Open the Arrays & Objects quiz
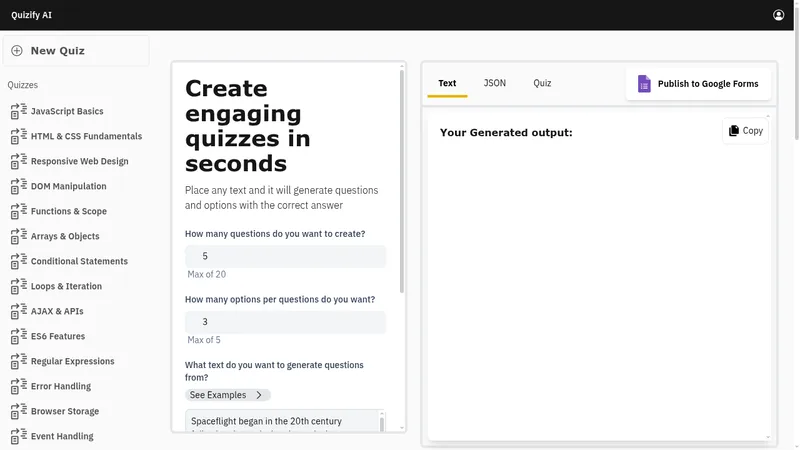Viewport: 800px width, 450px height. [x=65, y=236]
